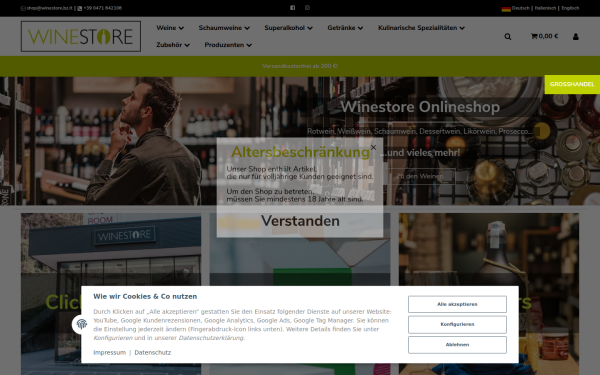
Task: Open Impressum link in cookie banner
Action: point(109,352)
